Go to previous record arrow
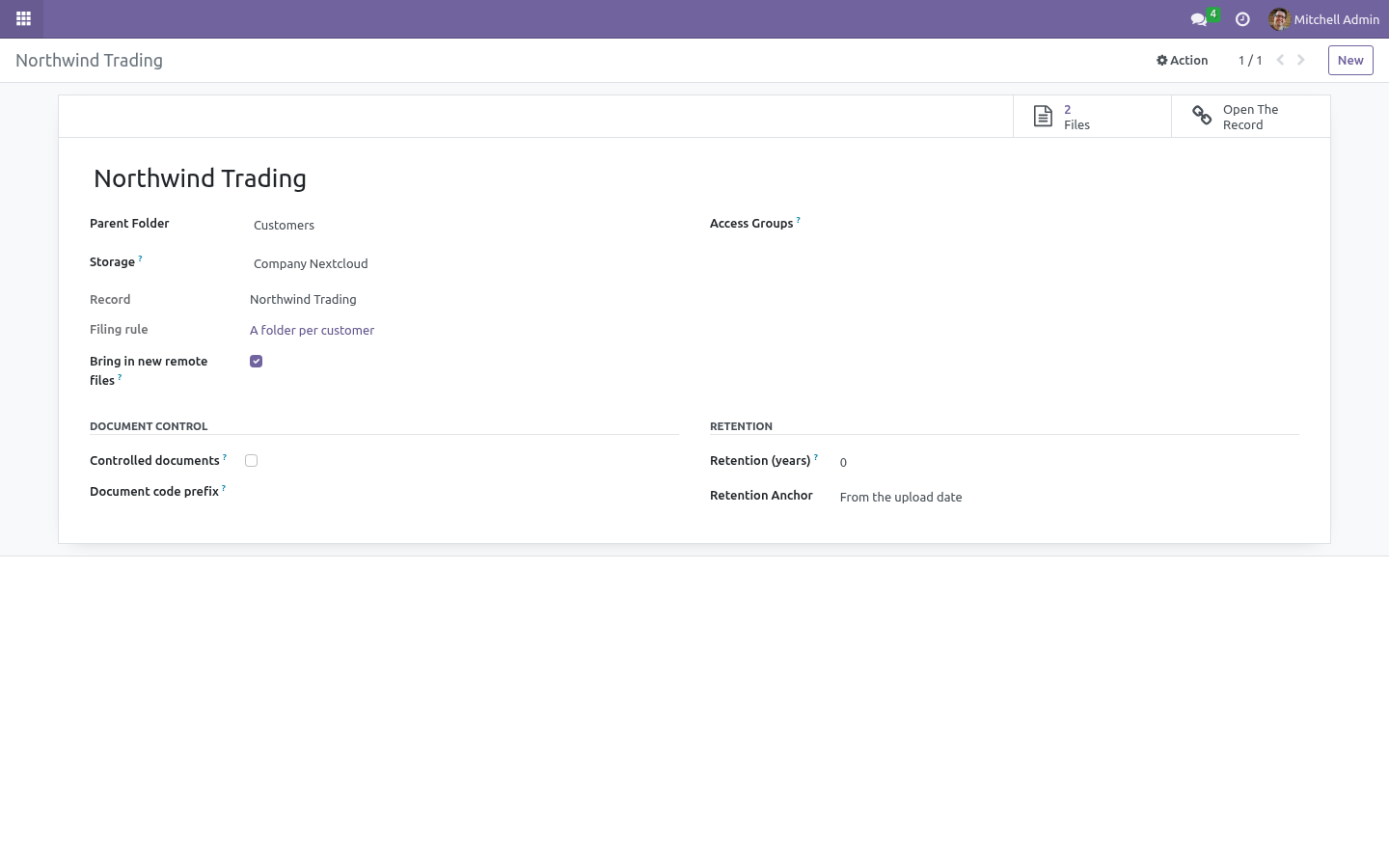Viewport: 1389px width, 868px height. (1280, 60)
